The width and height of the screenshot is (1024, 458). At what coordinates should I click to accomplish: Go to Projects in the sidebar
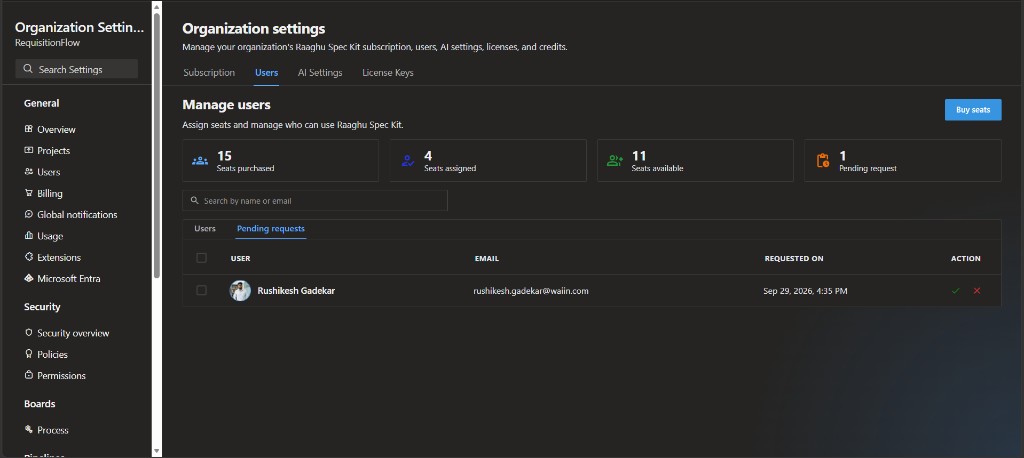[54, 150]
